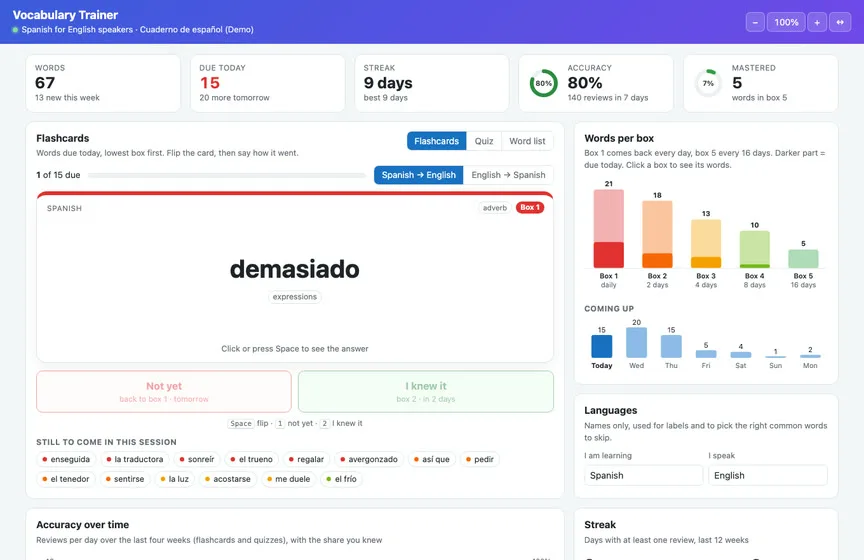Click the Space key hint
864x560 pixels.
click(241, 423)
